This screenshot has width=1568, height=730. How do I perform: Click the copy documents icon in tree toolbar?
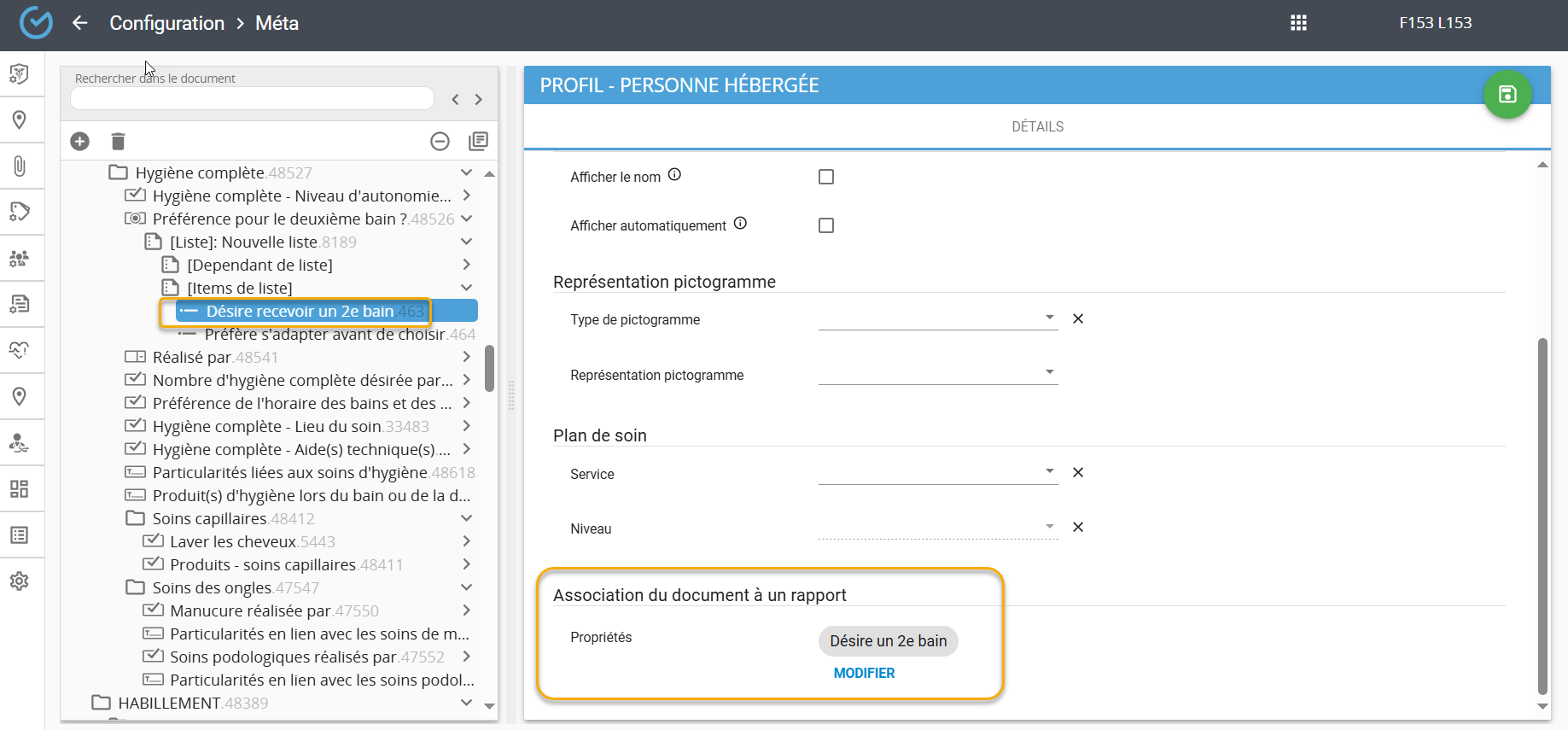(x=478, y=141)
